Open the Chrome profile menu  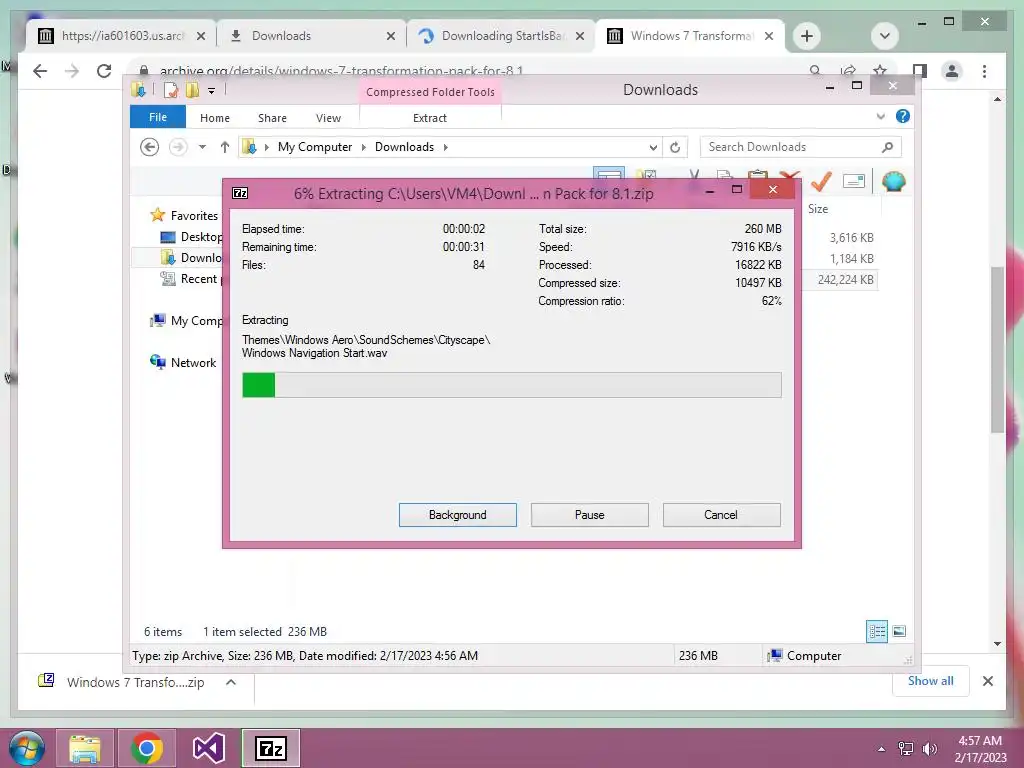[x=952, y=71]
